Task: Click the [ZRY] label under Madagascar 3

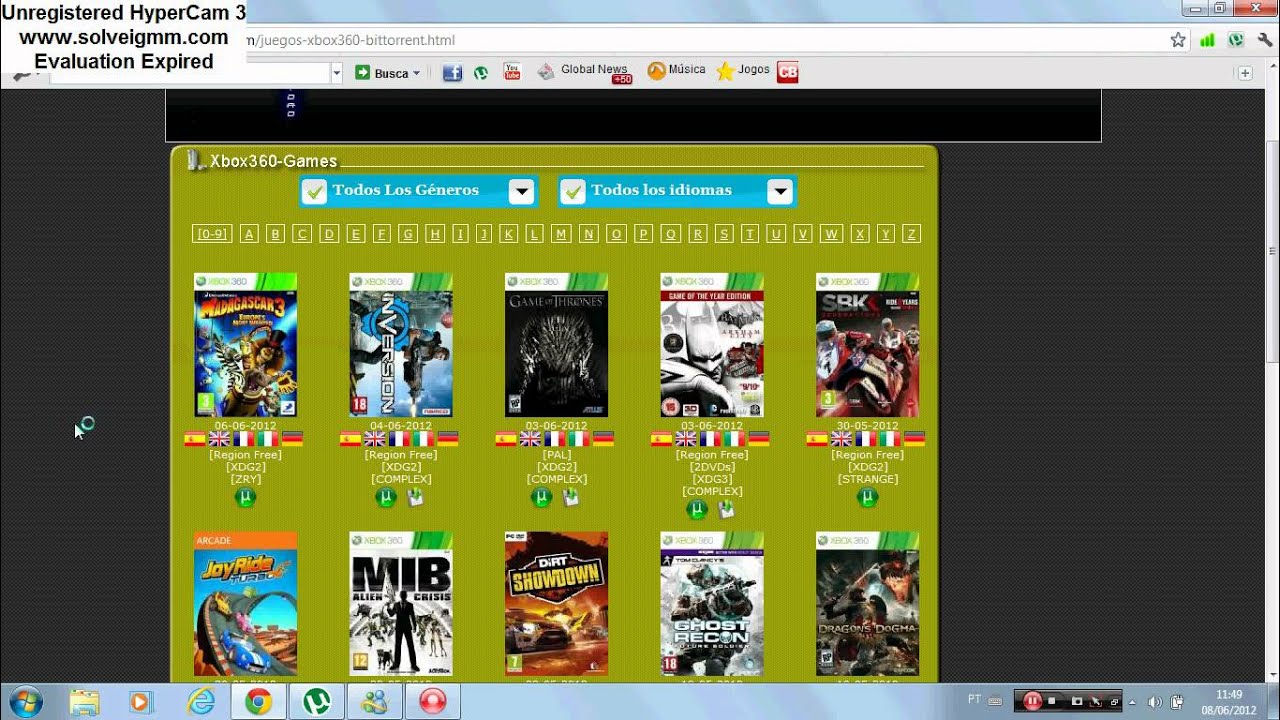Action: tap(245, 479)
